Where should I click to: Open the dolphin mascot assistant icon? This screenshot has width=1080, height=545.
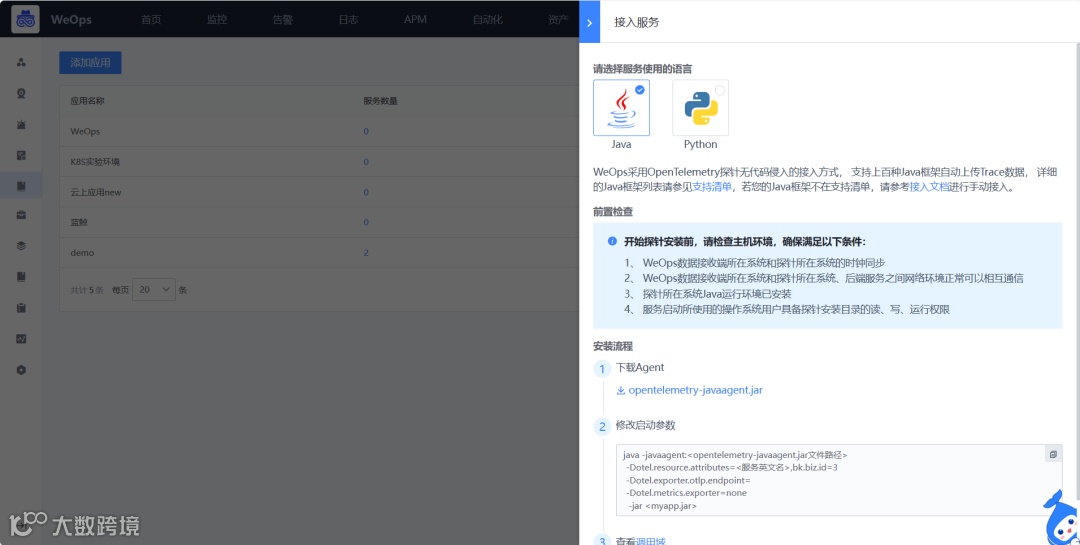tap(1061, 518)
